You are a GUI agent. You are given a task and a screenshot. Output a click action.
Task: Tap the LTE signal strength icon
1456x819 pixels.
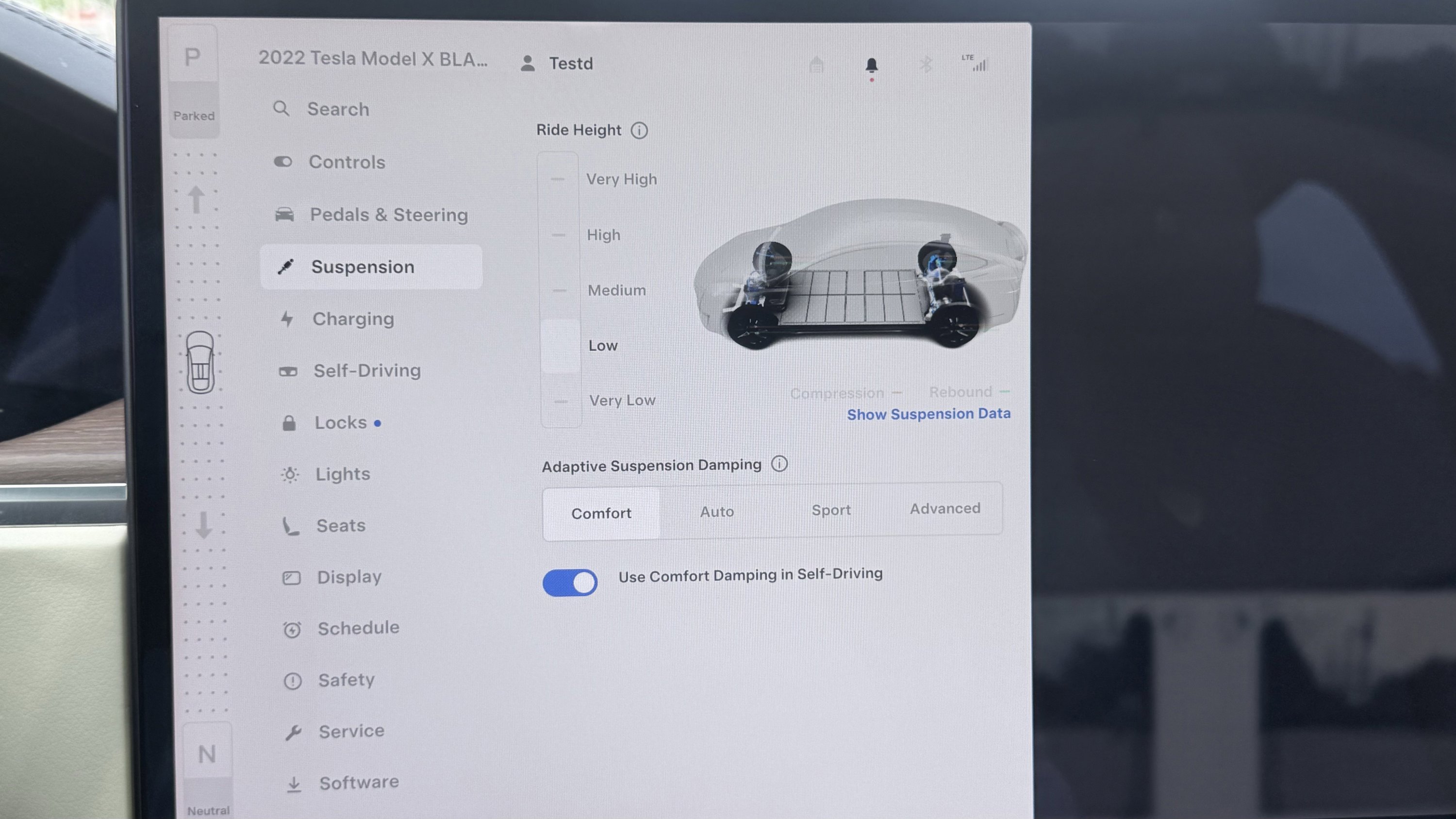pos(975,63)
